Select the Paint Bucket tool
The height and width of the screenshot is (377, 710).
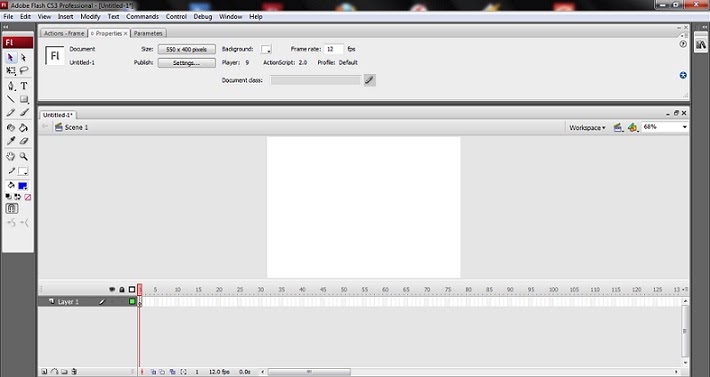tap(24, 128)
